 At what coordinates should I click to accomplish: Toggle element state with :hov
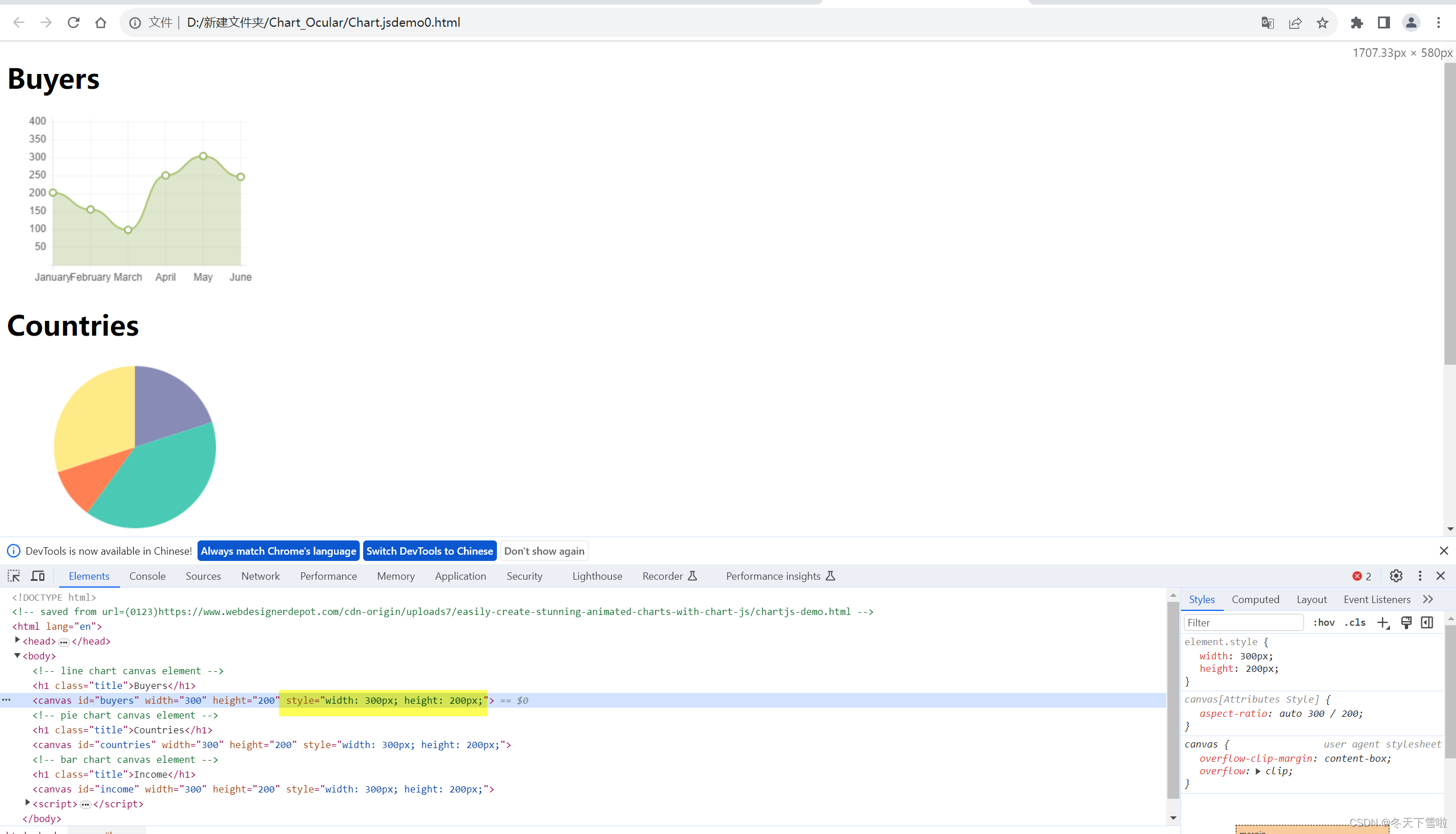coord(1323,622)
